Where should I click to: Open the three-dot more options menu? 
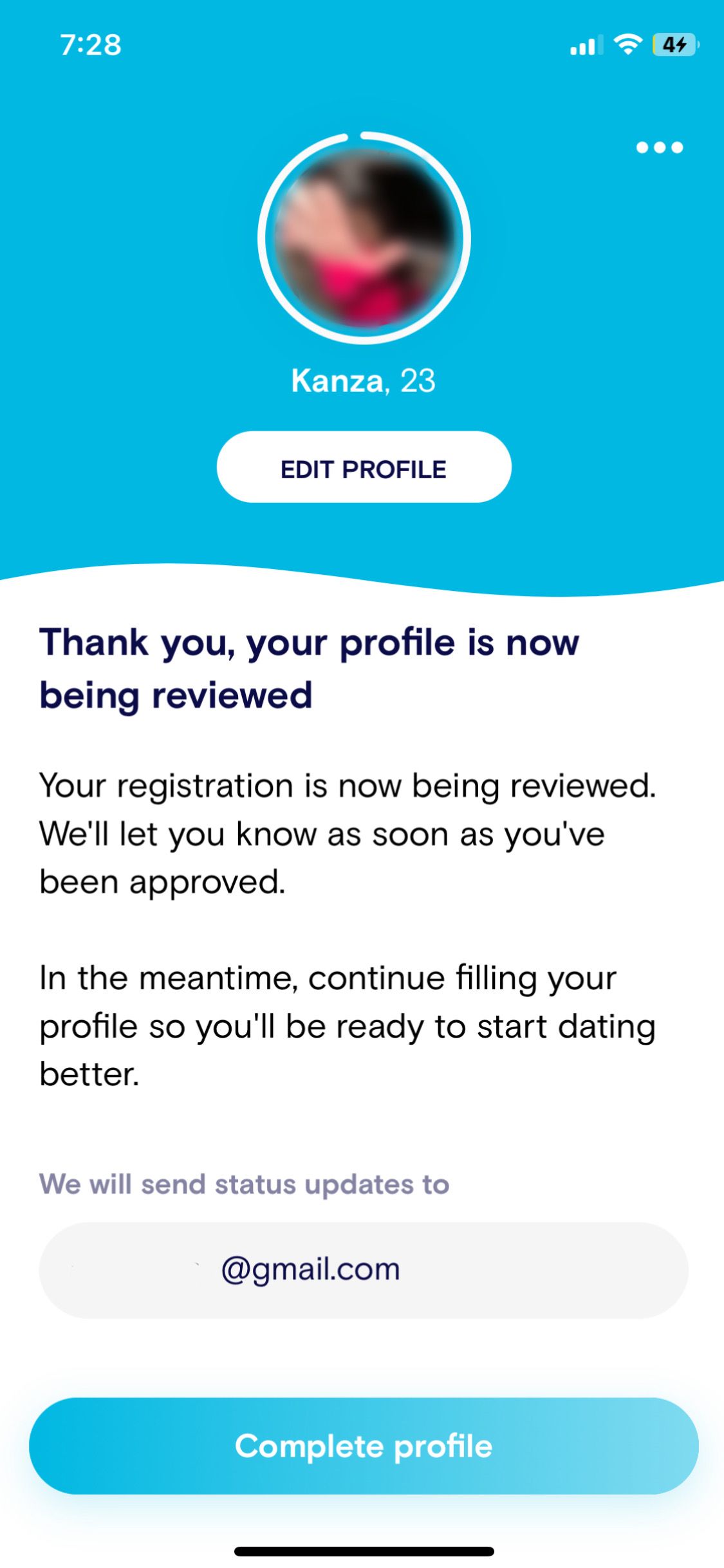[x=659, y=147]
